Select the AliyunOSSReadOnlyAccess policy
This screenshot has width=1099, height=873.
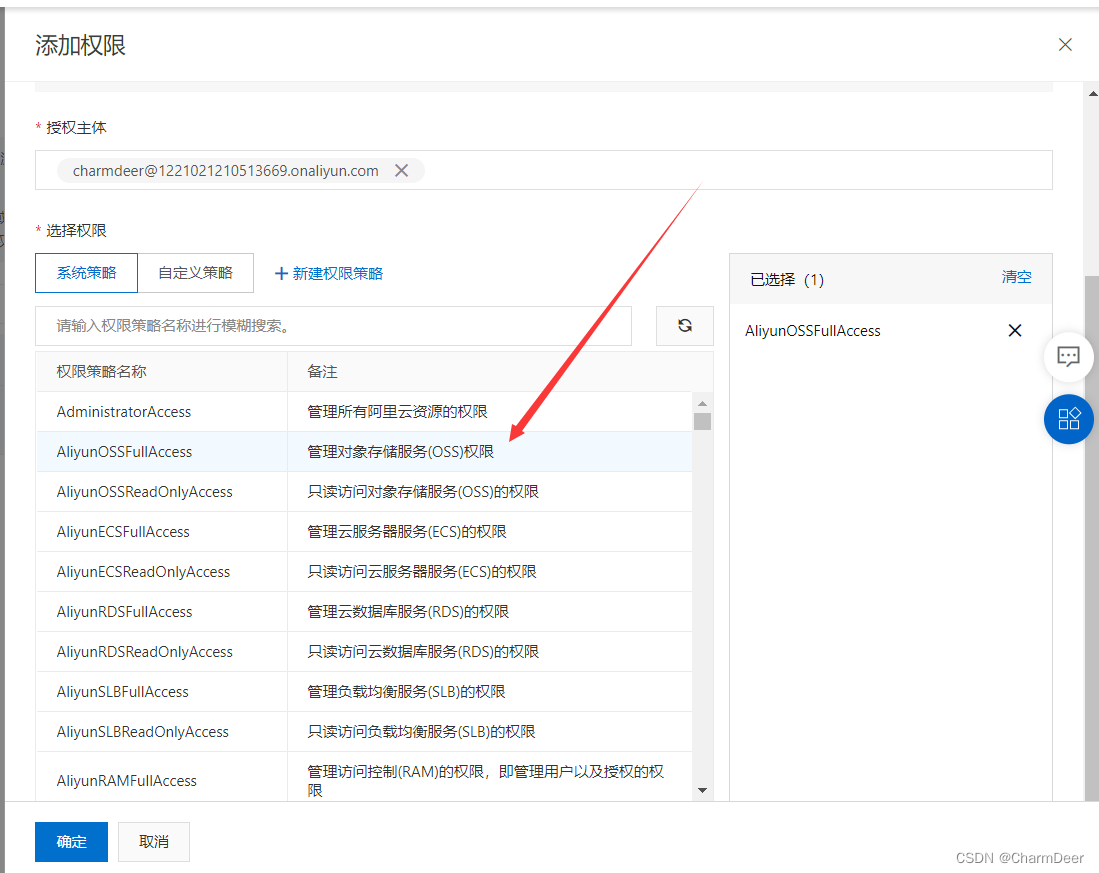pyautogui.click(x=364, y=491)
